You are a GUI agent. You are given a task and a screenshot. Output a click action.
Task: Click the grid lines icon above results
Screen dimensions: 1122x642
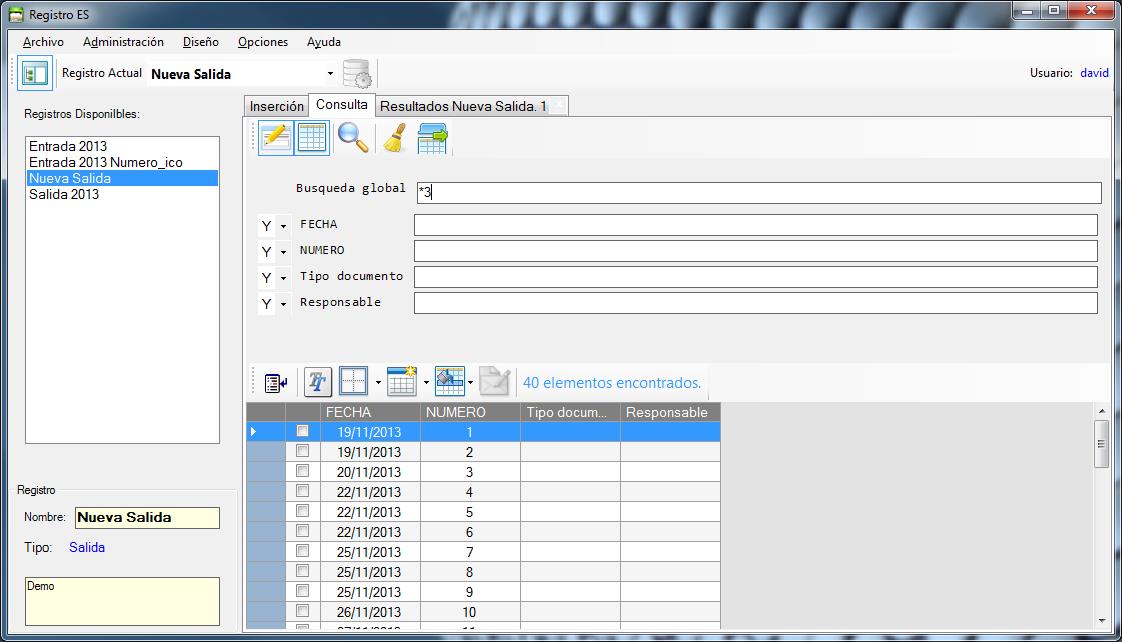click(353, 382)
